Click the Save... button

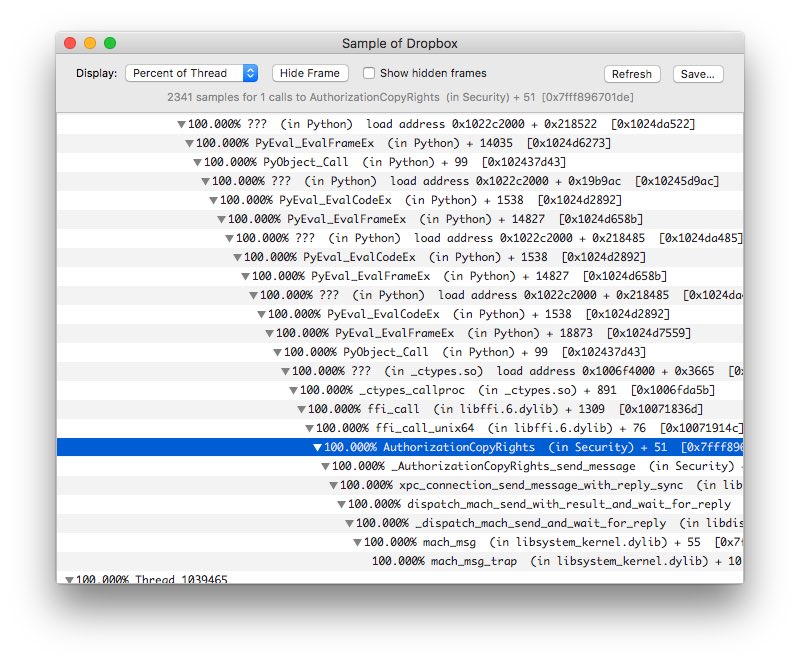[x=697, y=74]
